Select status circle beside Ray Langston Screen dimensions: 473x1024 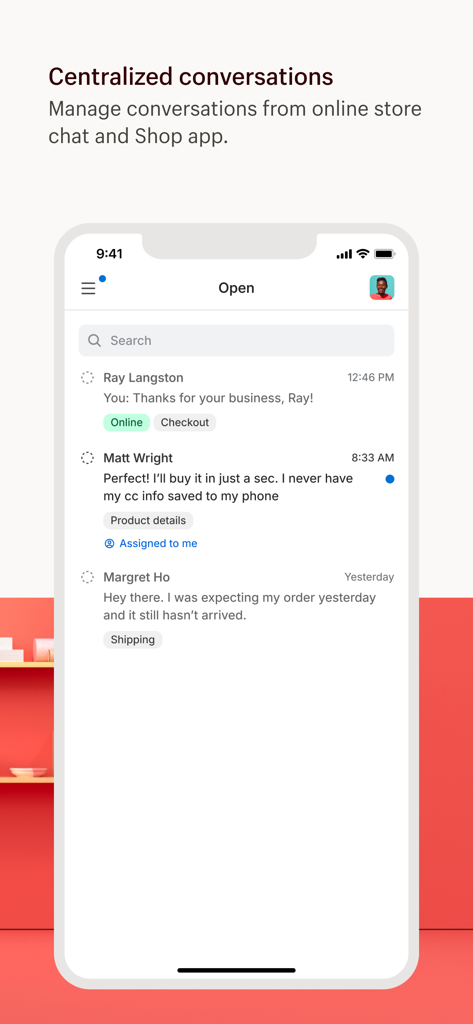[87, 377]
